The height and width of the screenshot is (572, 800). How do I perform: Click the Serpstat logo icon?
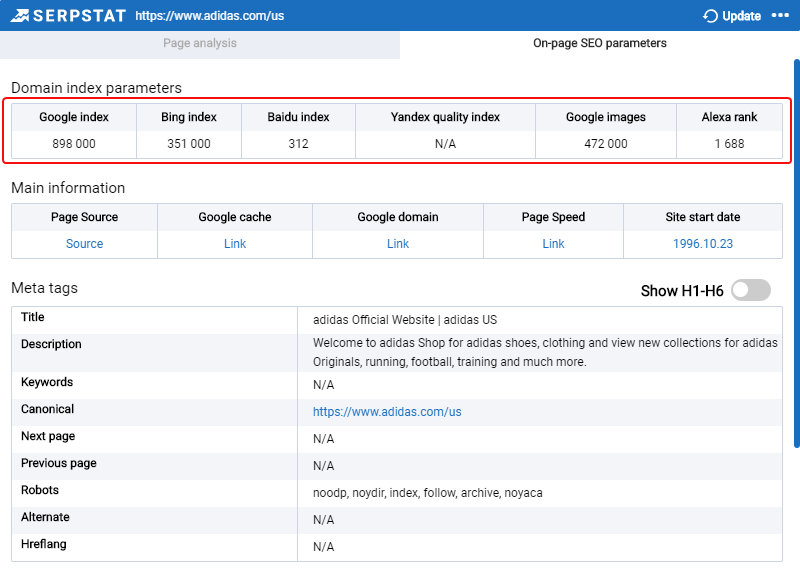(19, 16)
